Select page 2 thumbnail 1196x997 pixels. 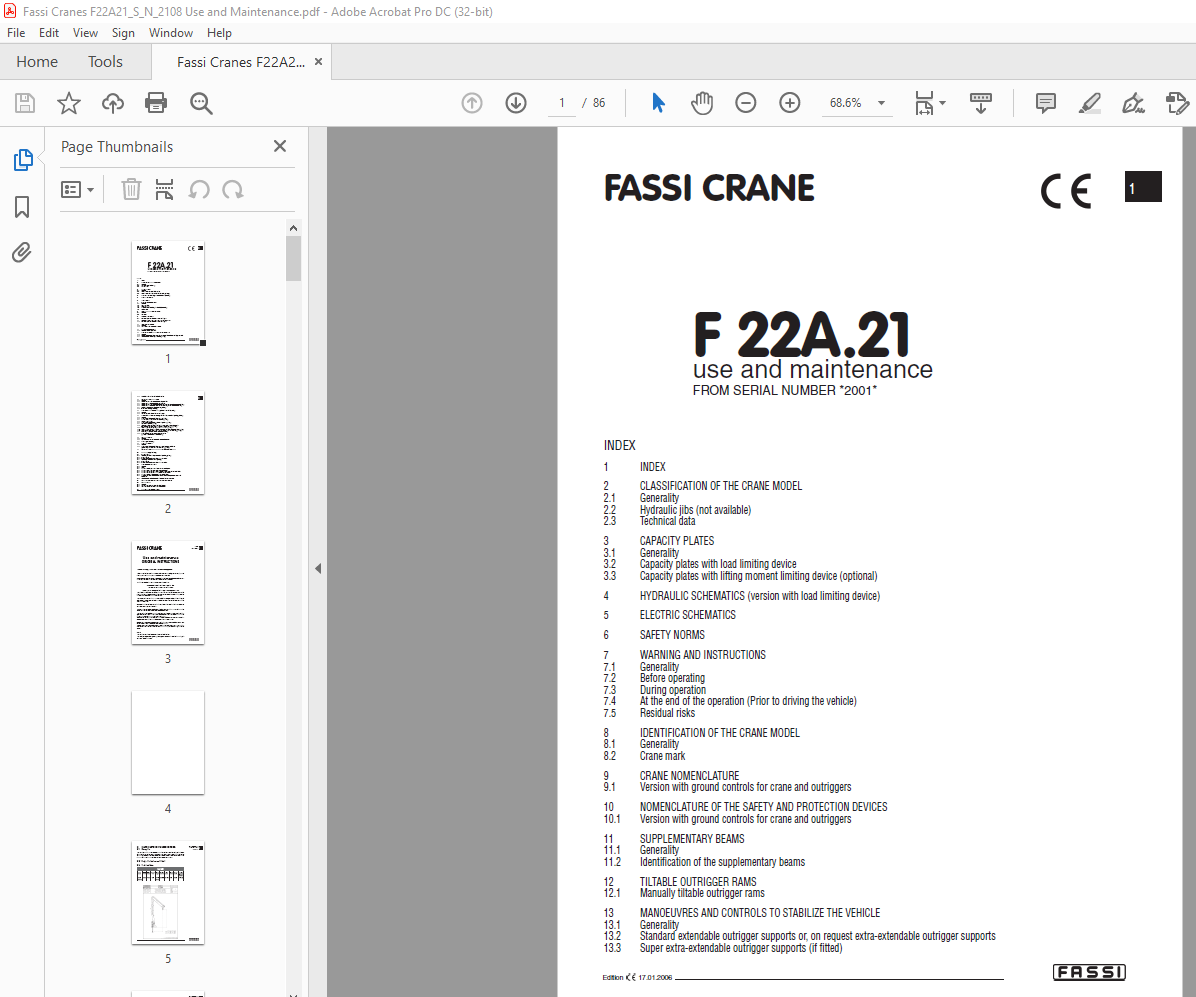168,443
